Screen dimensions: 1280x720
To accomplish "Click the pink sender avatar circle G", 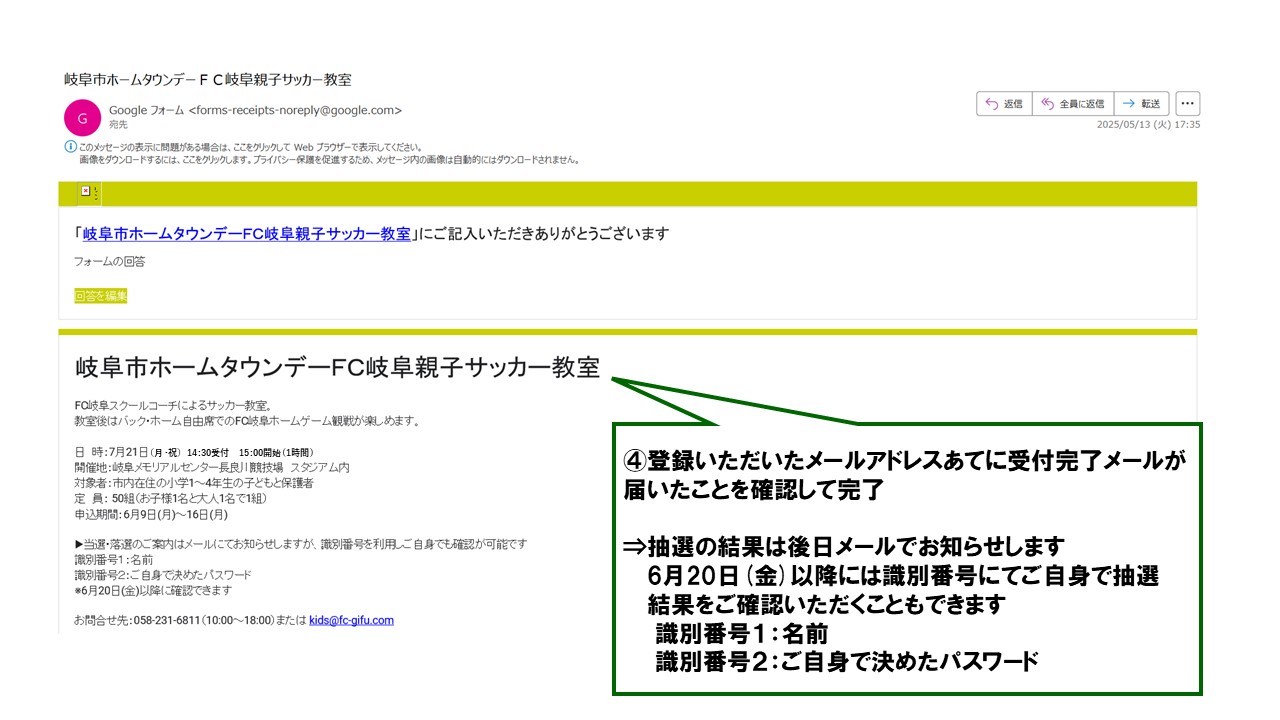I will point(82,117).
